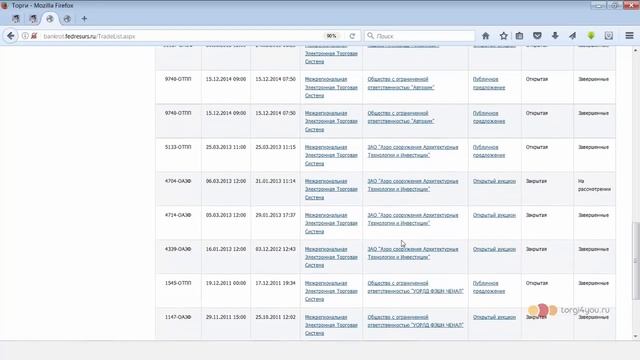Open trading platform link in row 4339-ОАЭФ
The height and width of the screenshot is (360, 640).
331,257
